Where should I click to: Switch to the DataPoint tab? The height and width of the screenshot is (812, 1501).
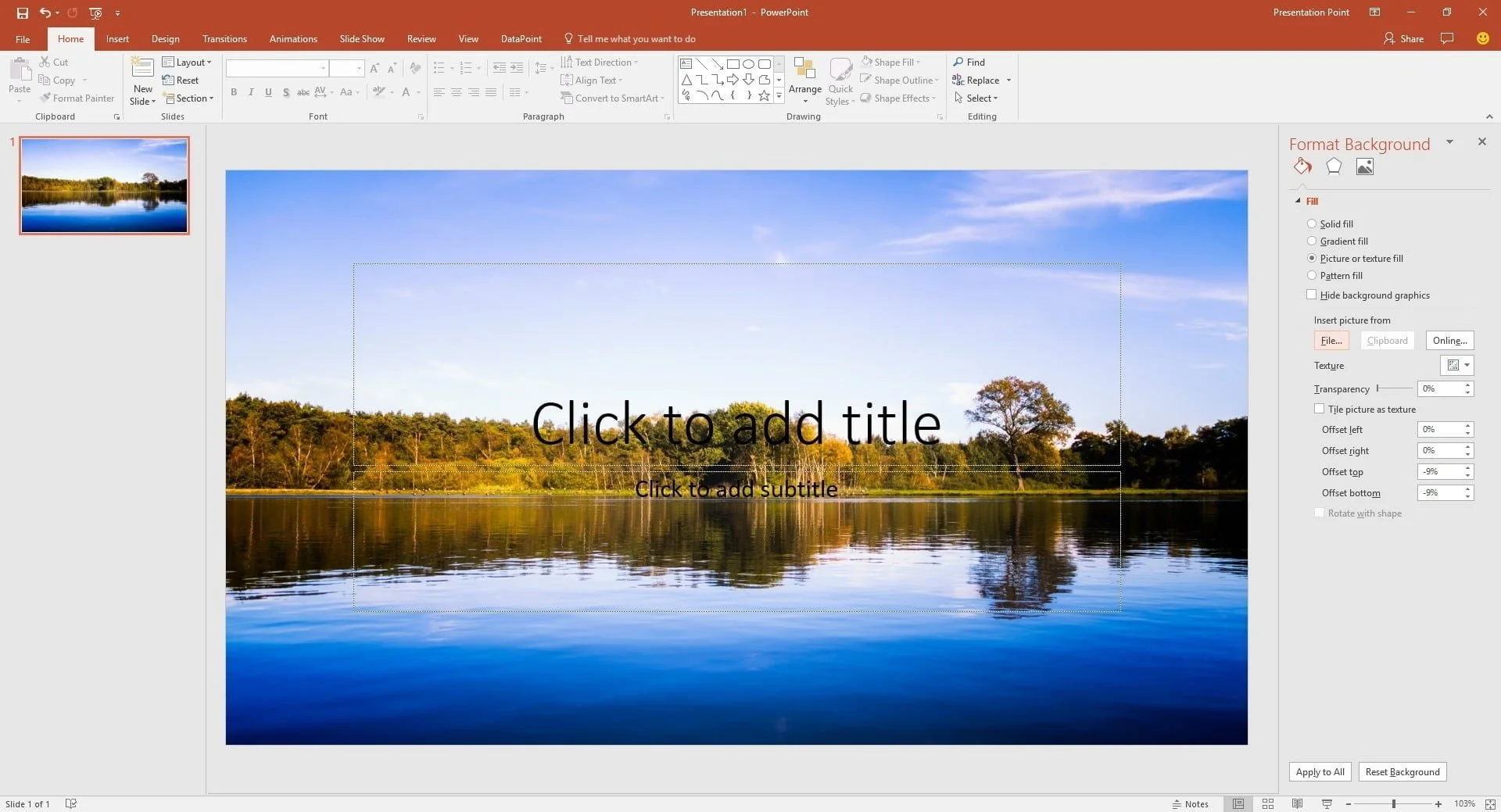click(x=521, y=38)
